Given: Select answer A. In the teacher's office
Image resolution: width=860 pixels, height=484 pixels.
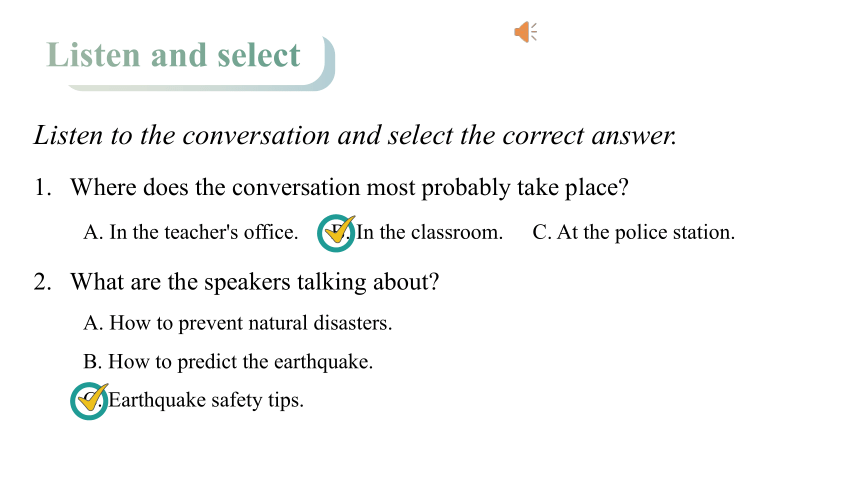Looking at the screenshot, I should (191, 232).
